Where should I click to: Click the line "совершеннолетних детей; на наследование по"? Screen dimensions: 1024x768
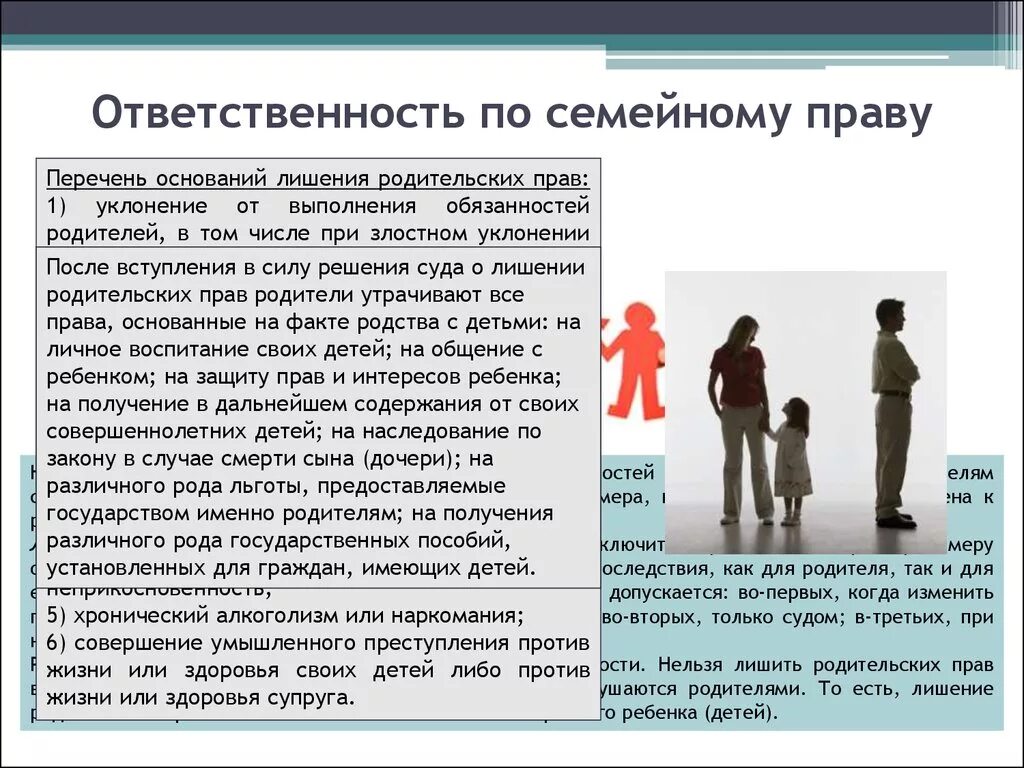(294, 432)
